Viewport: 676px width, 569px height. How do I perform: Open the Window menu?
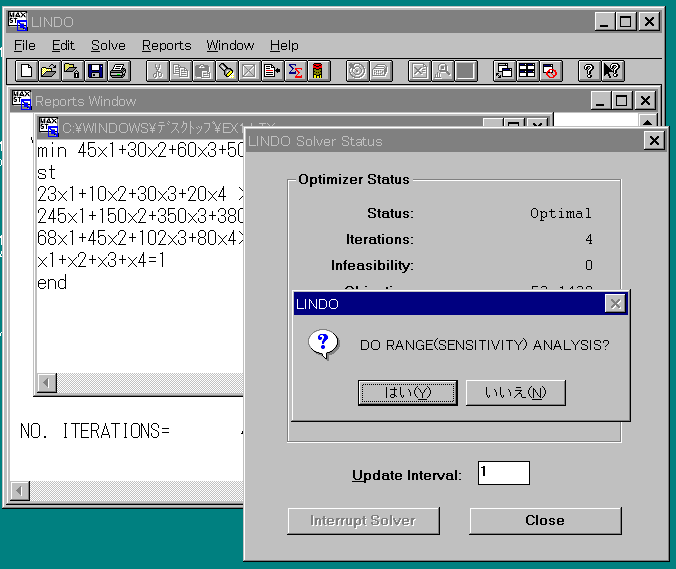tap(230, 45)
